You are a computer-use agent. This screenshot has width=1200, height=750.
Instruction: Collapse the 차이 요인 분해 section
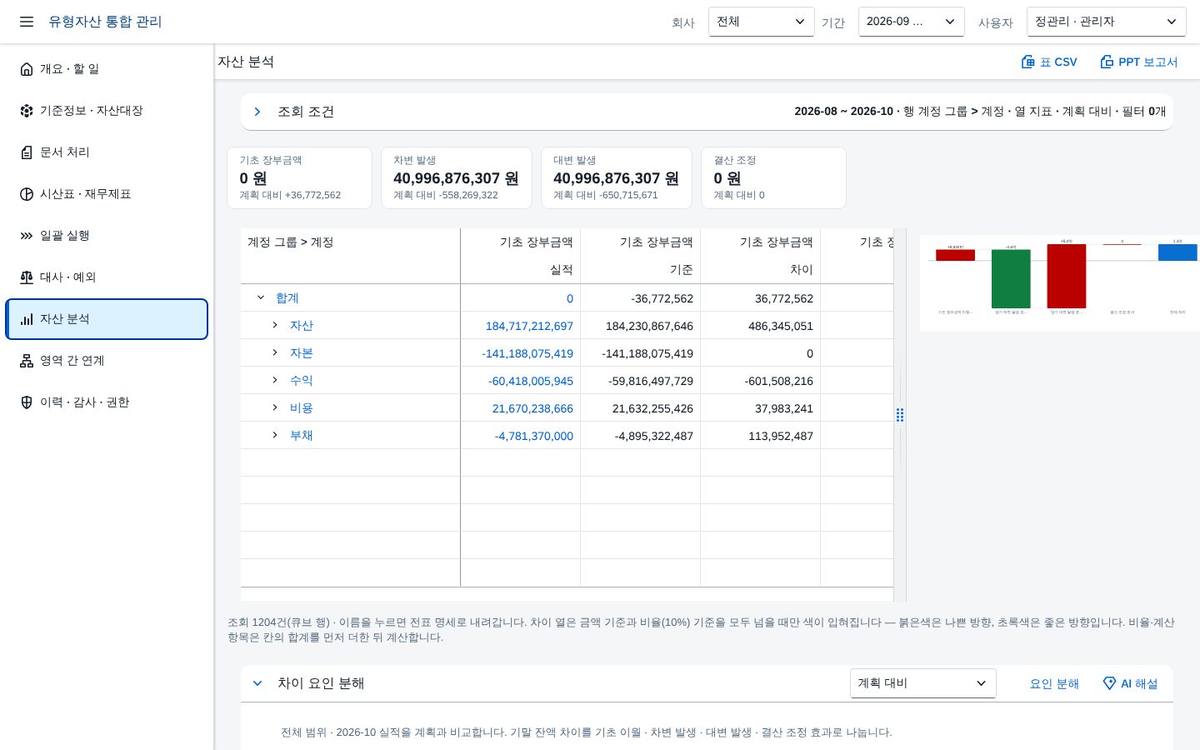click(257, 683)
